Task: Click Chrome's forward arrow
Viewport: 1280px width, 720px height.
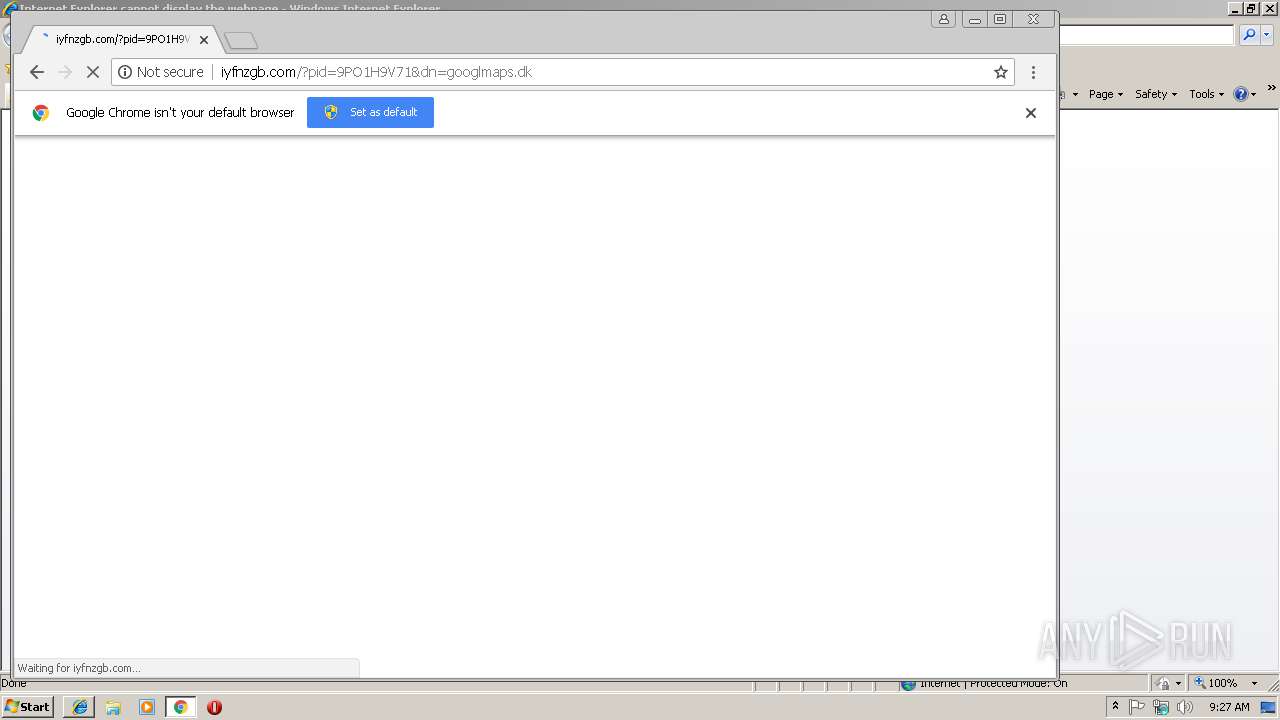Action: (65, 72)
